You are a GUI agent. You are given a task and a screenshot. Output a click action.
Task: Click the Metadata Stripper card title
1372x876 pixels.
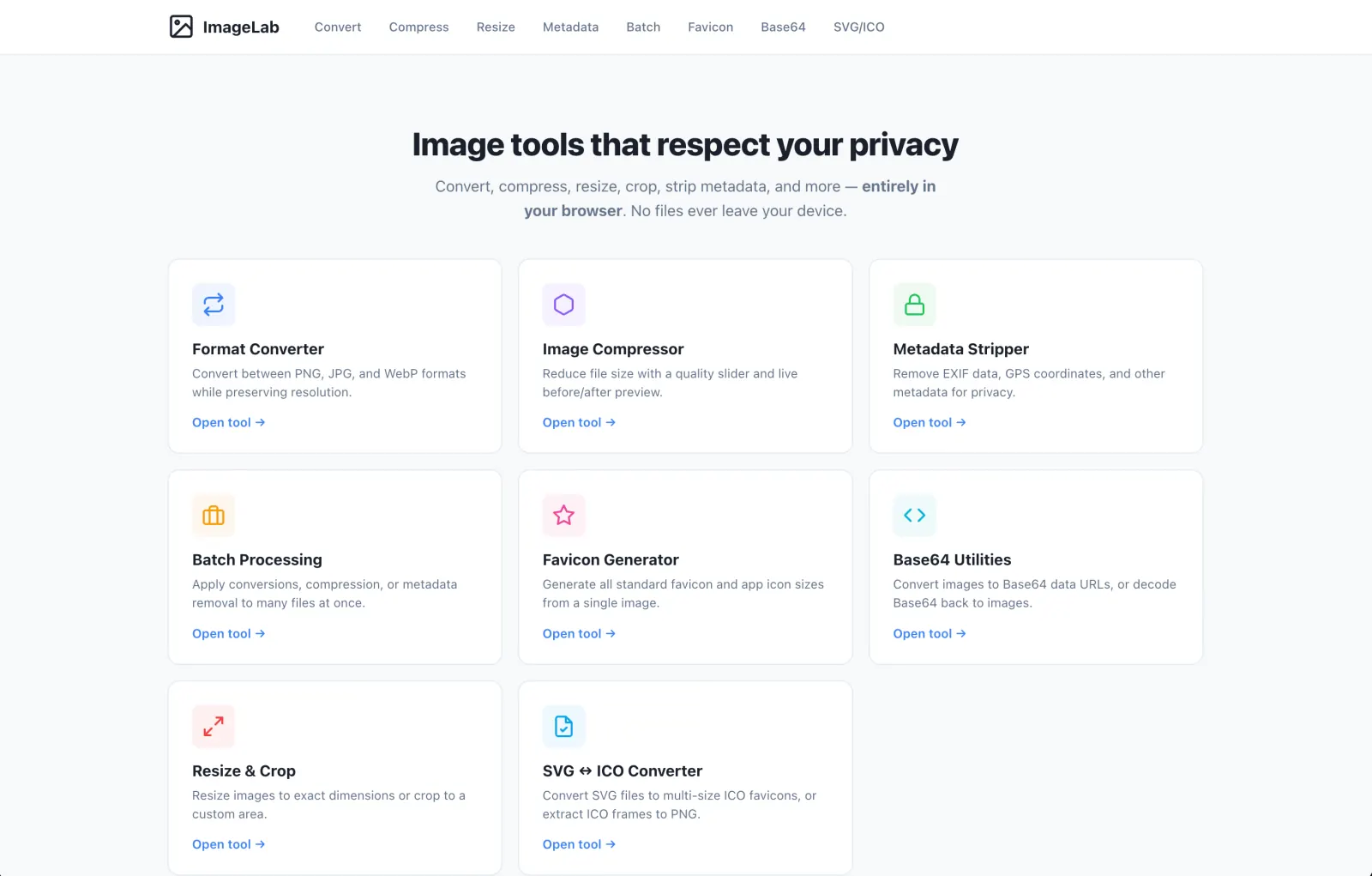960,349
